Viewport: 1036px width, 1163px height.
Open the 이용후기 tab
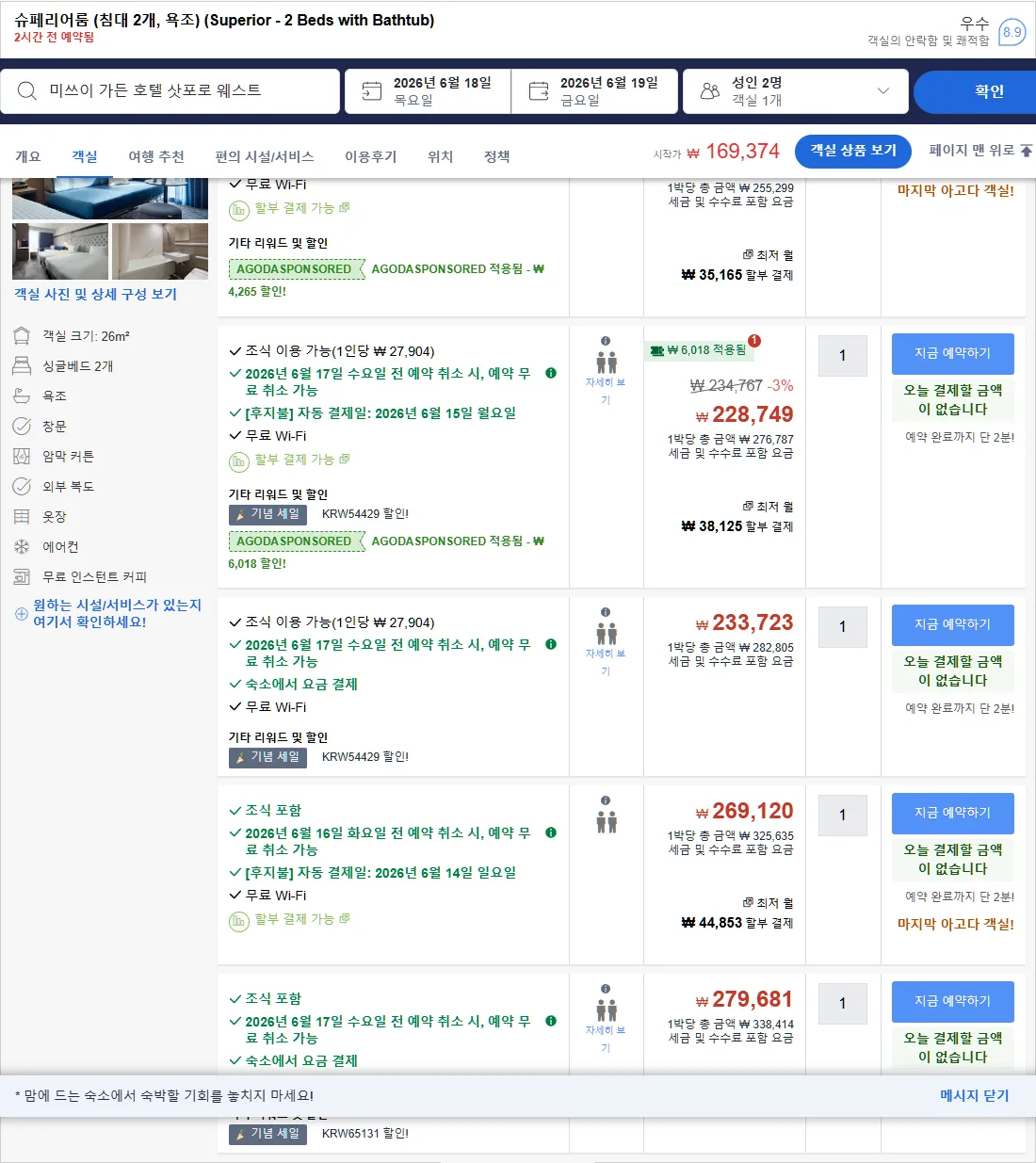pyautogui.click(x=371, y=156)
